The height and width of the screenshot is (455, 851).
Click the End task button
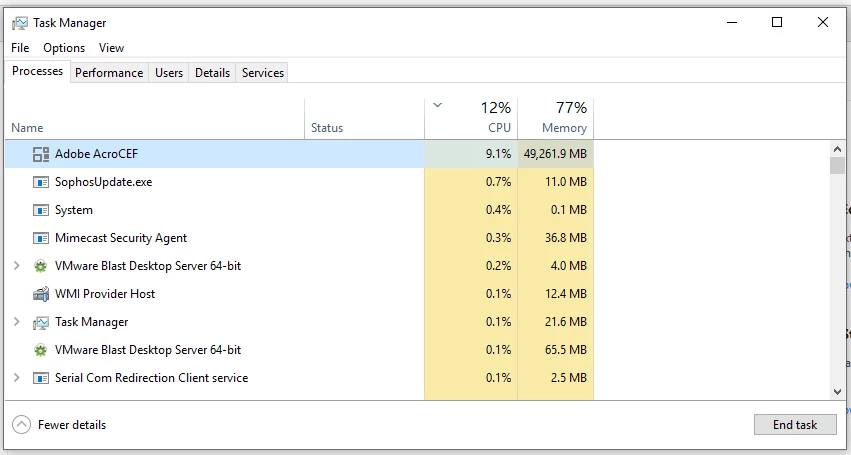[795, 425]
